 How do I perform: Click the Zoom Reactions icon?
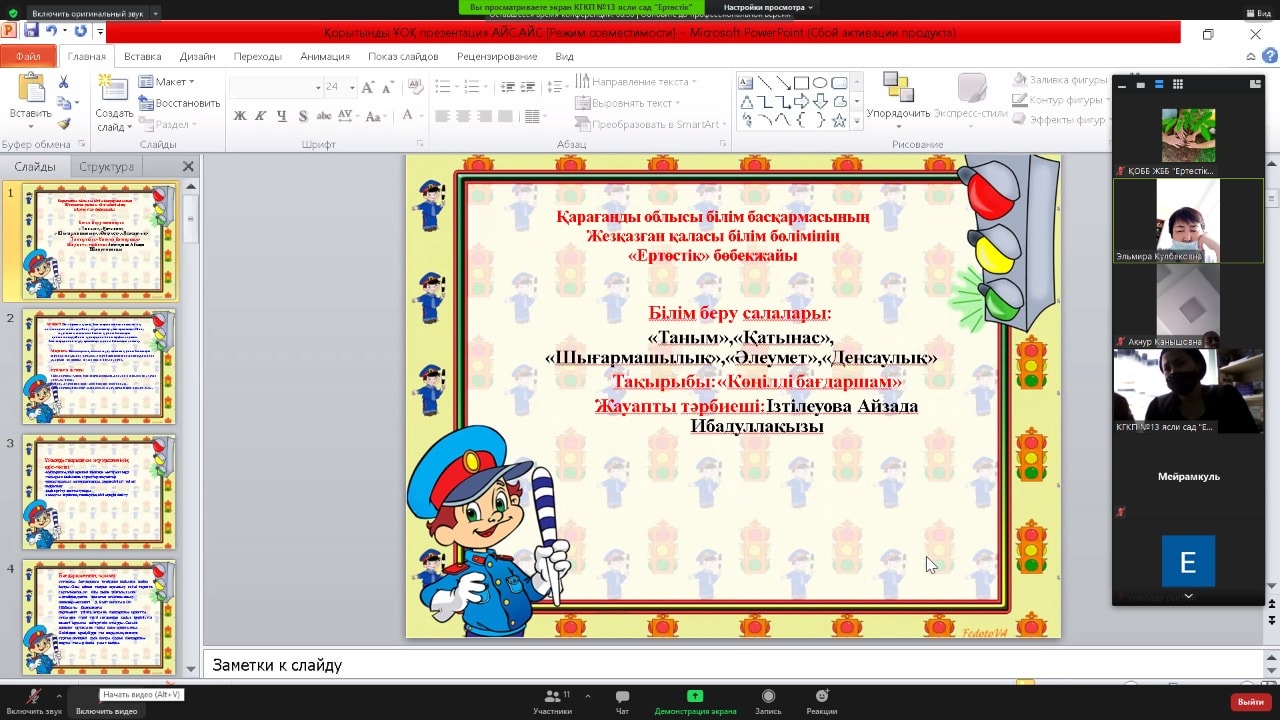(x=821, y=702)
